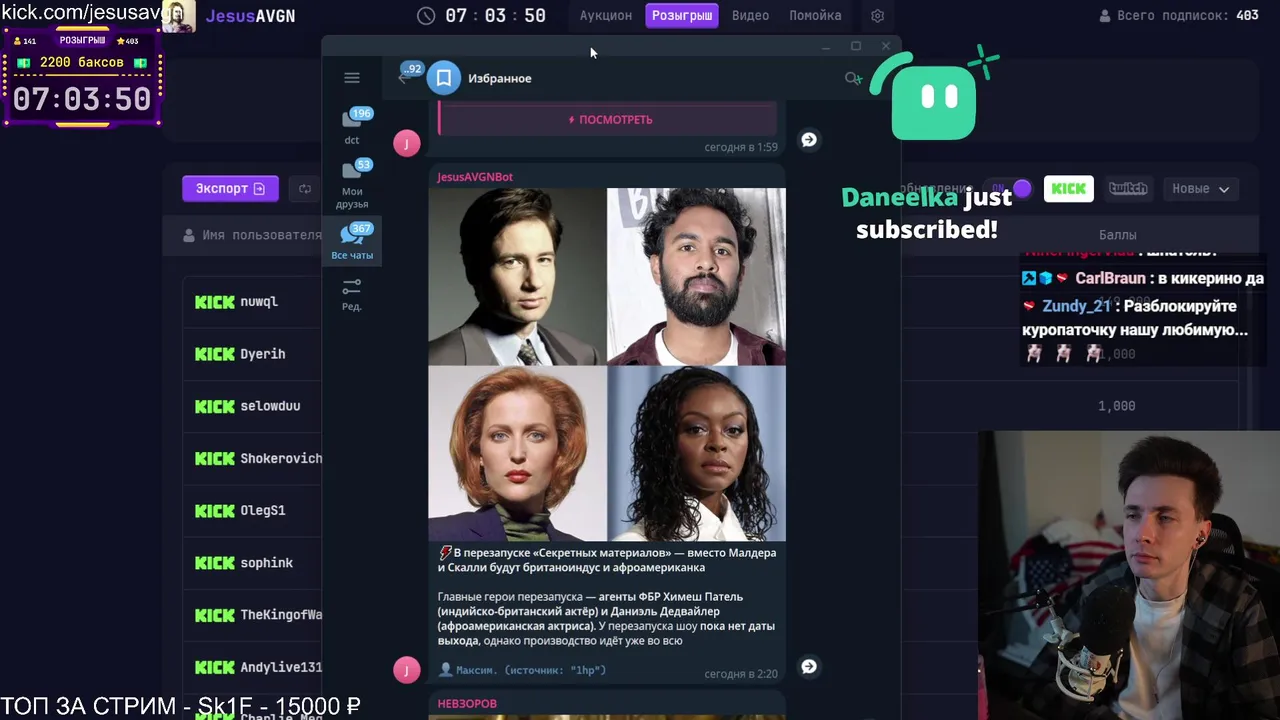Forward the message sent at 2:20
The height and width of the screenshot is (720, 1280).
click(x=809, y=666)
